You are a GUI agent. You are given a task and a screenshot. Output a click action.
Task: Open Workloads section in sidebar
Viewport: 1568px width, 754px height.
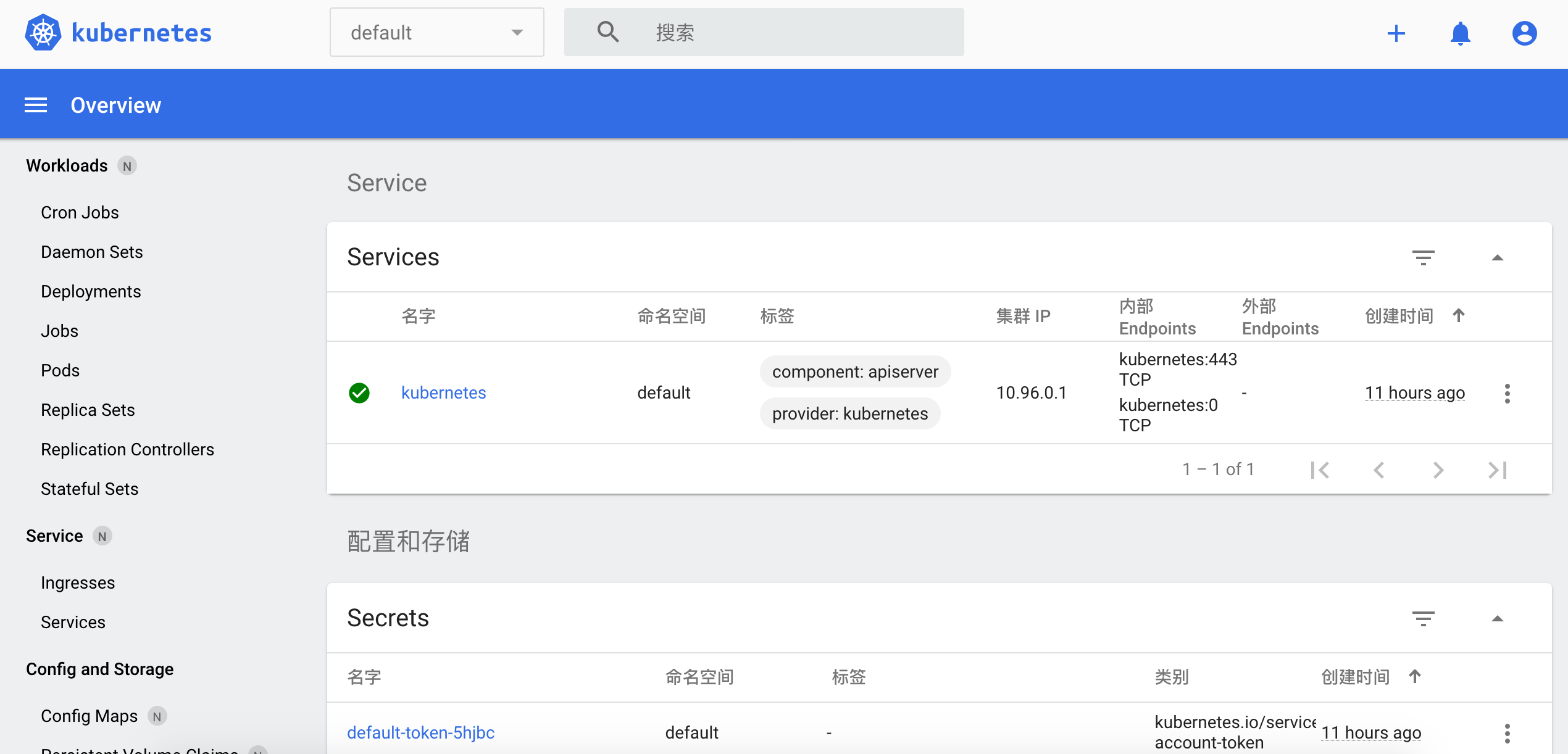pyautogui.click(x=67, y=166)
